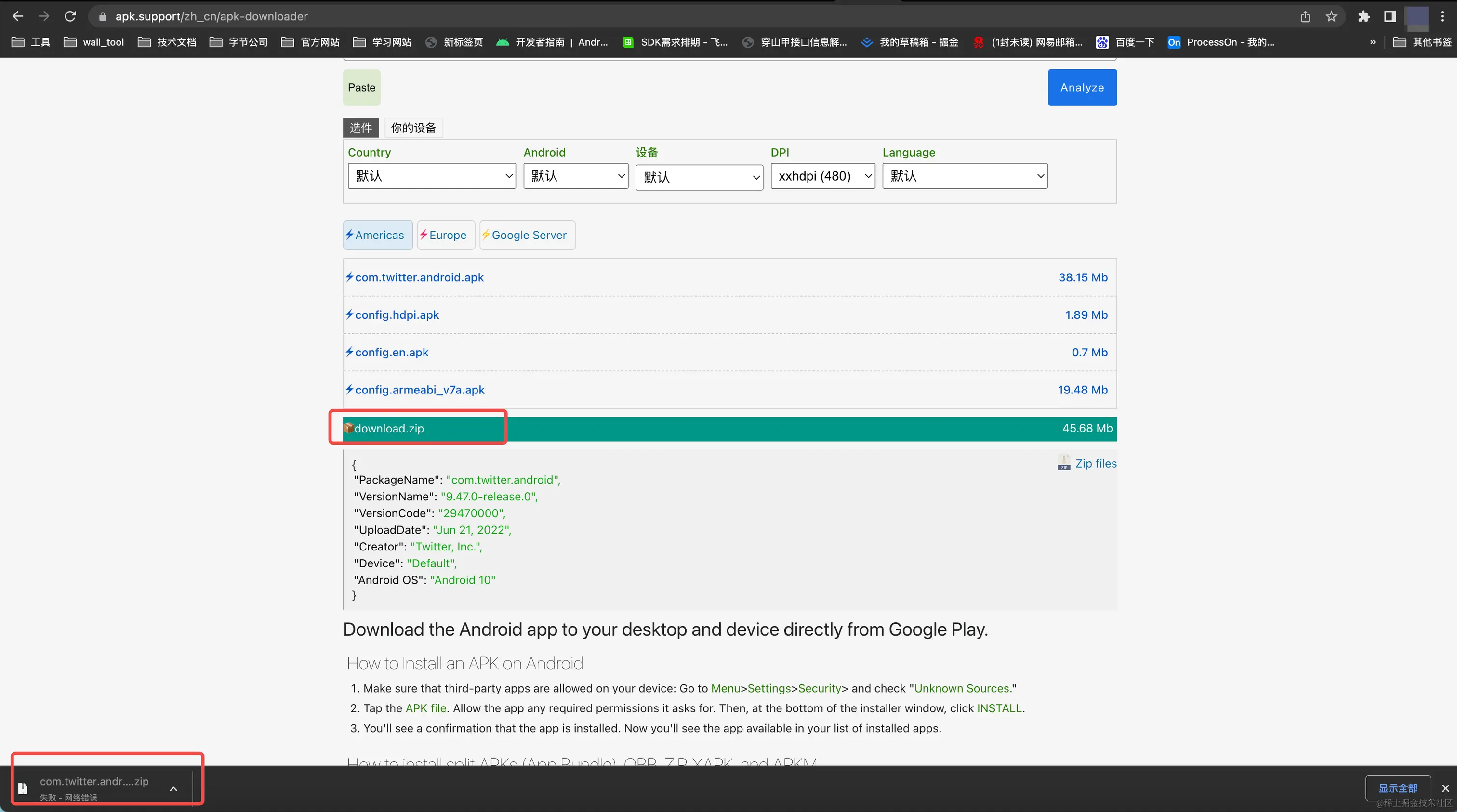The width and height of the screenshot is (1457, 812).
Task: Bookmark this page with star icon
Action: pos(1331,16)
